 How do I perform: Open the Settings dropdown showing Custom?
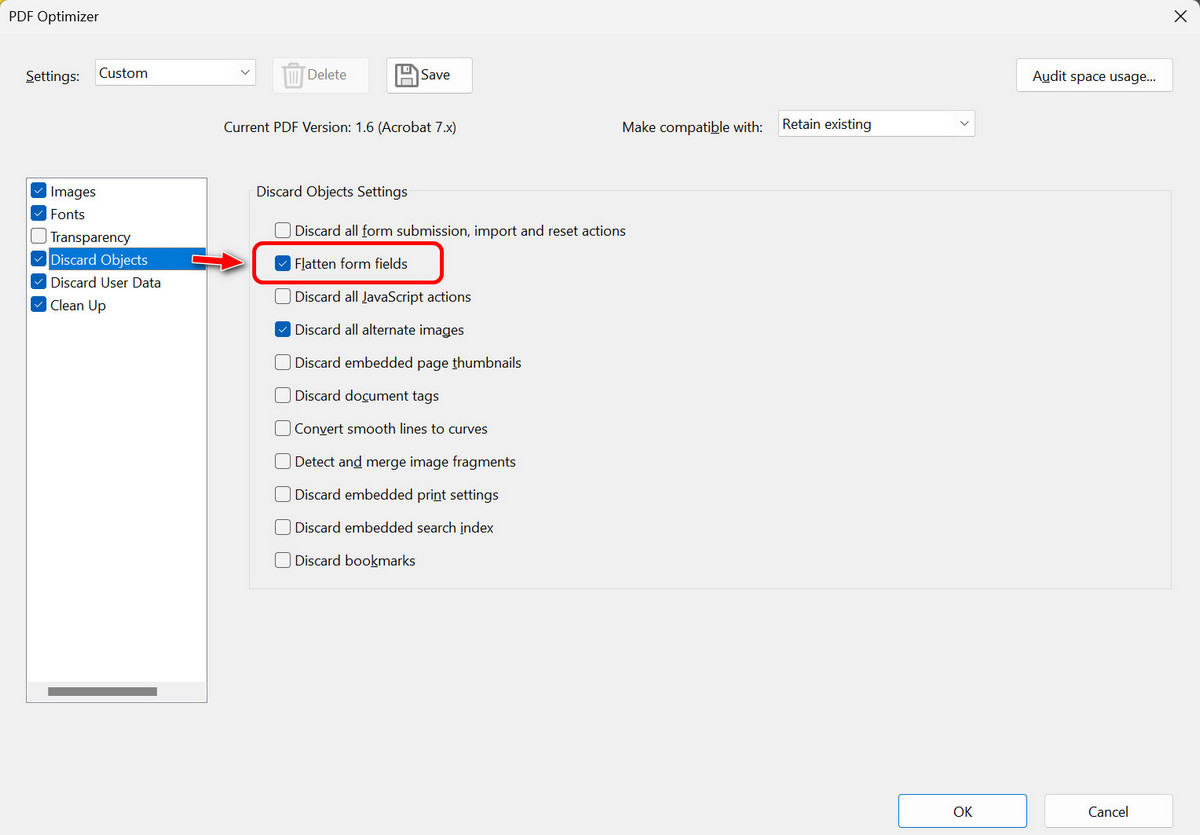click(174, 72)
